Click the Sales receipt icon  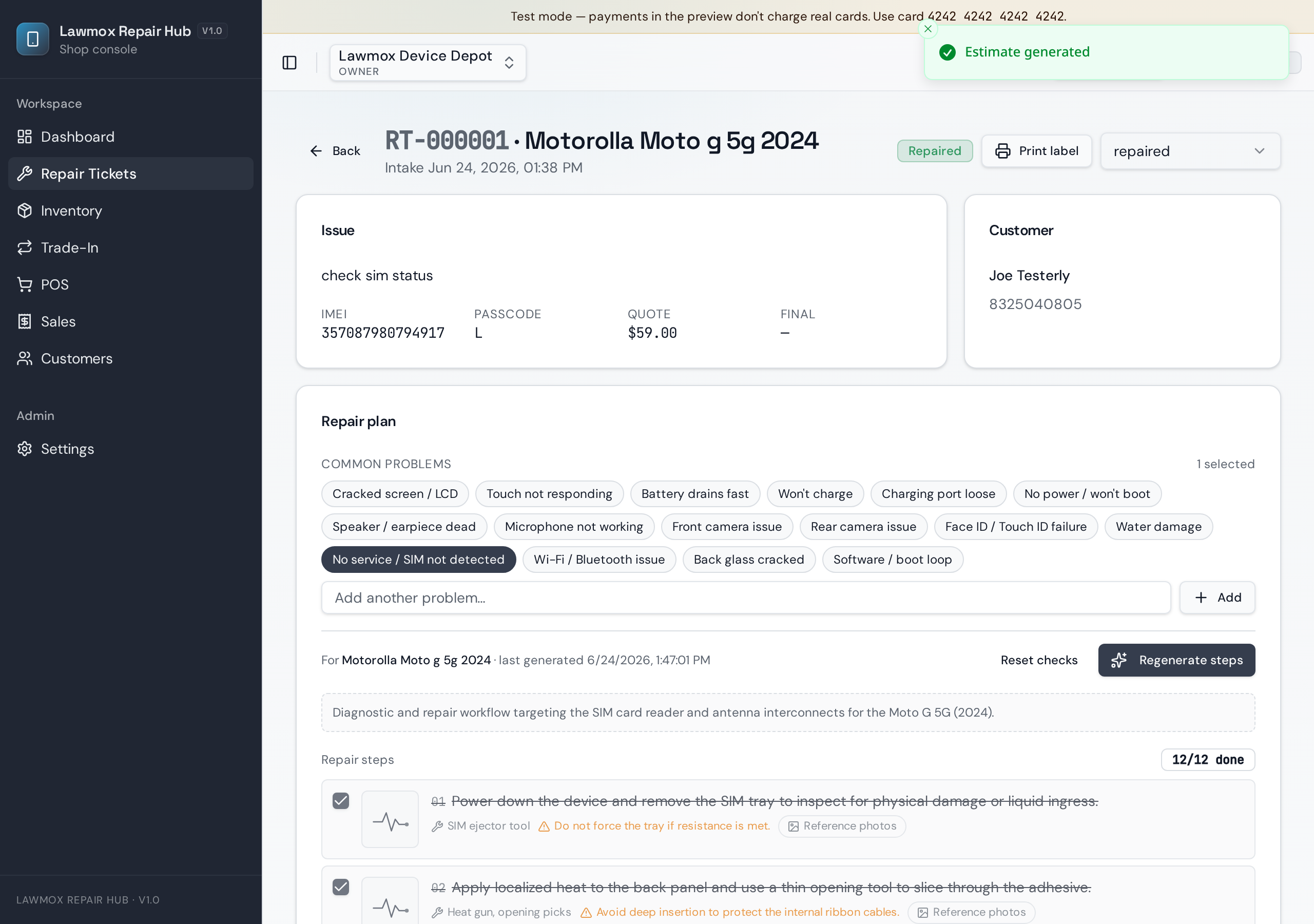[25, 321]
